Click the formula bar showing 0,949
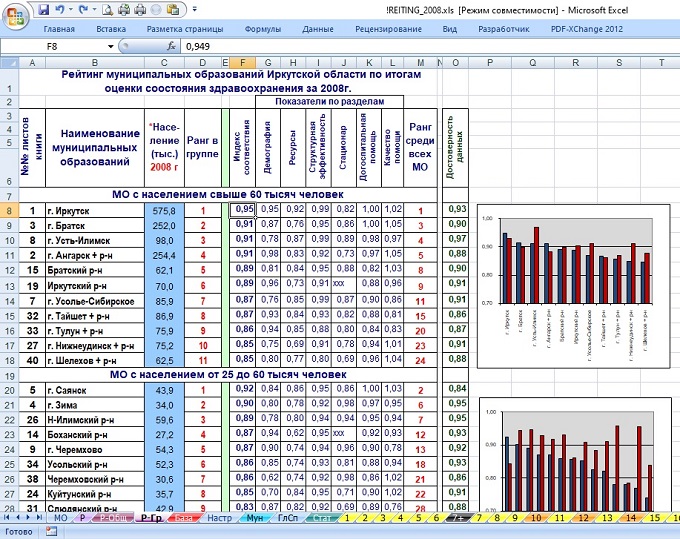Image resolution: width=680 pixels, height=539 pixels. tap(429, 46)
